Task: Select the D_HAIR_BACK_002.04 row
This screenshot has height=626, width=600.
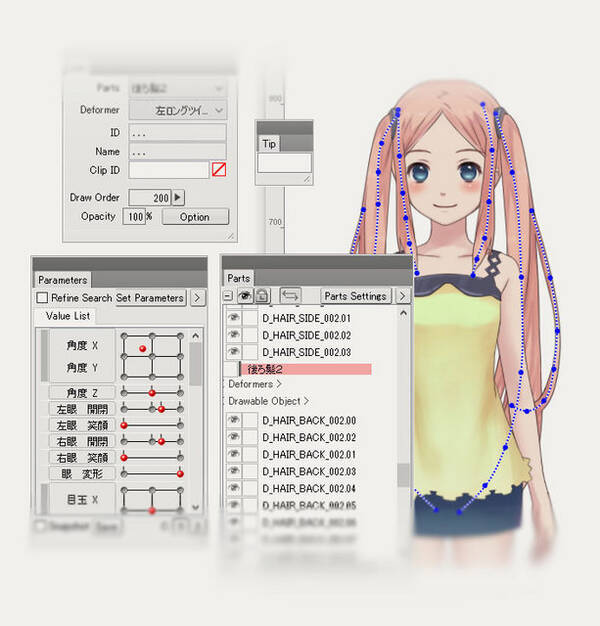Action: tap(309, 488)
